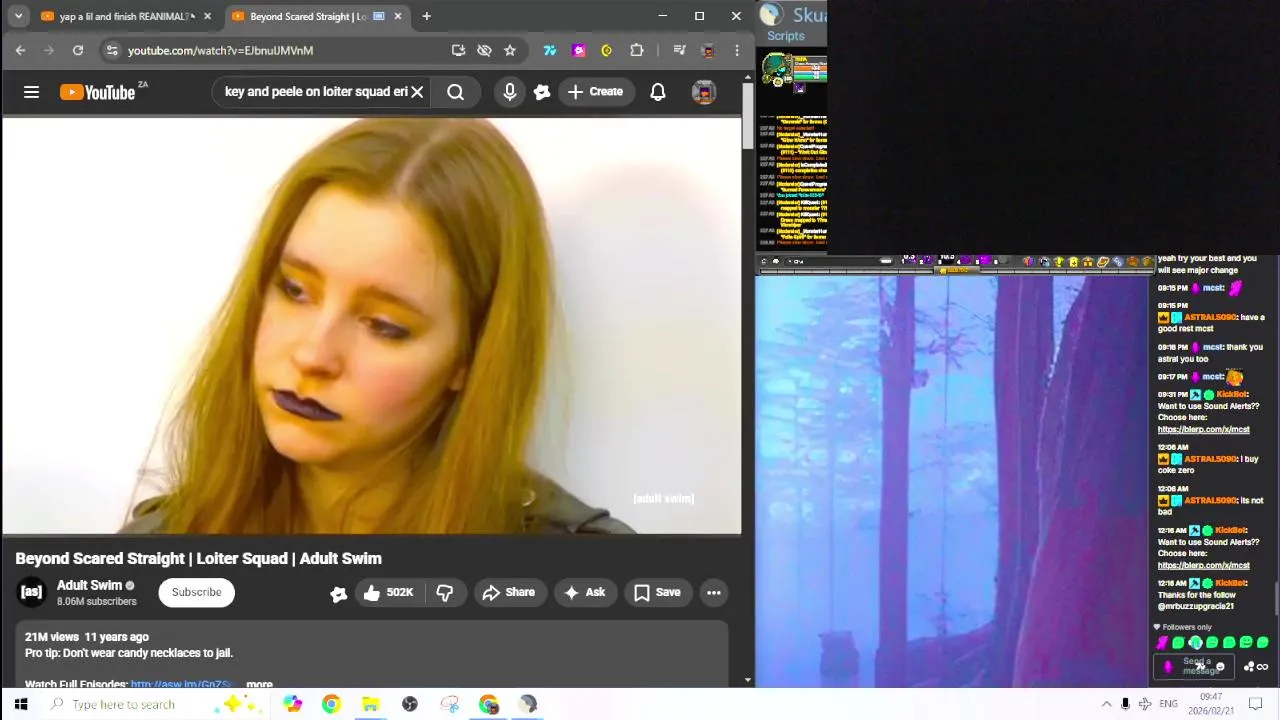Open a new Chrome tab
The height and width of the screenshot is (720, 1280).
pyautogui.click(x=426, y=16)
